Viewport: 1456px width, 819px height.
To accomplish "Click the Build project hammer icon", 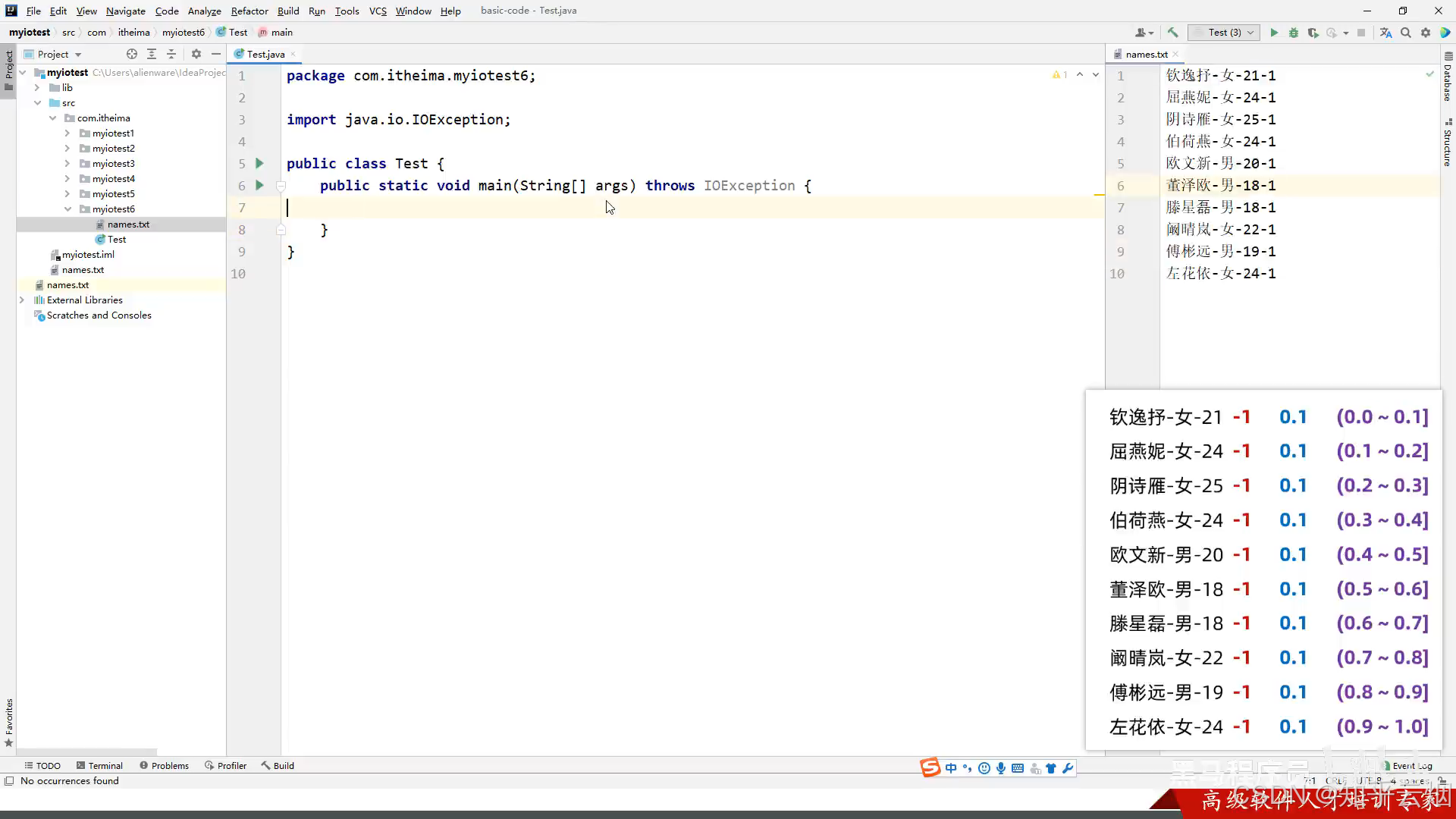I will tap(1172, 33).
